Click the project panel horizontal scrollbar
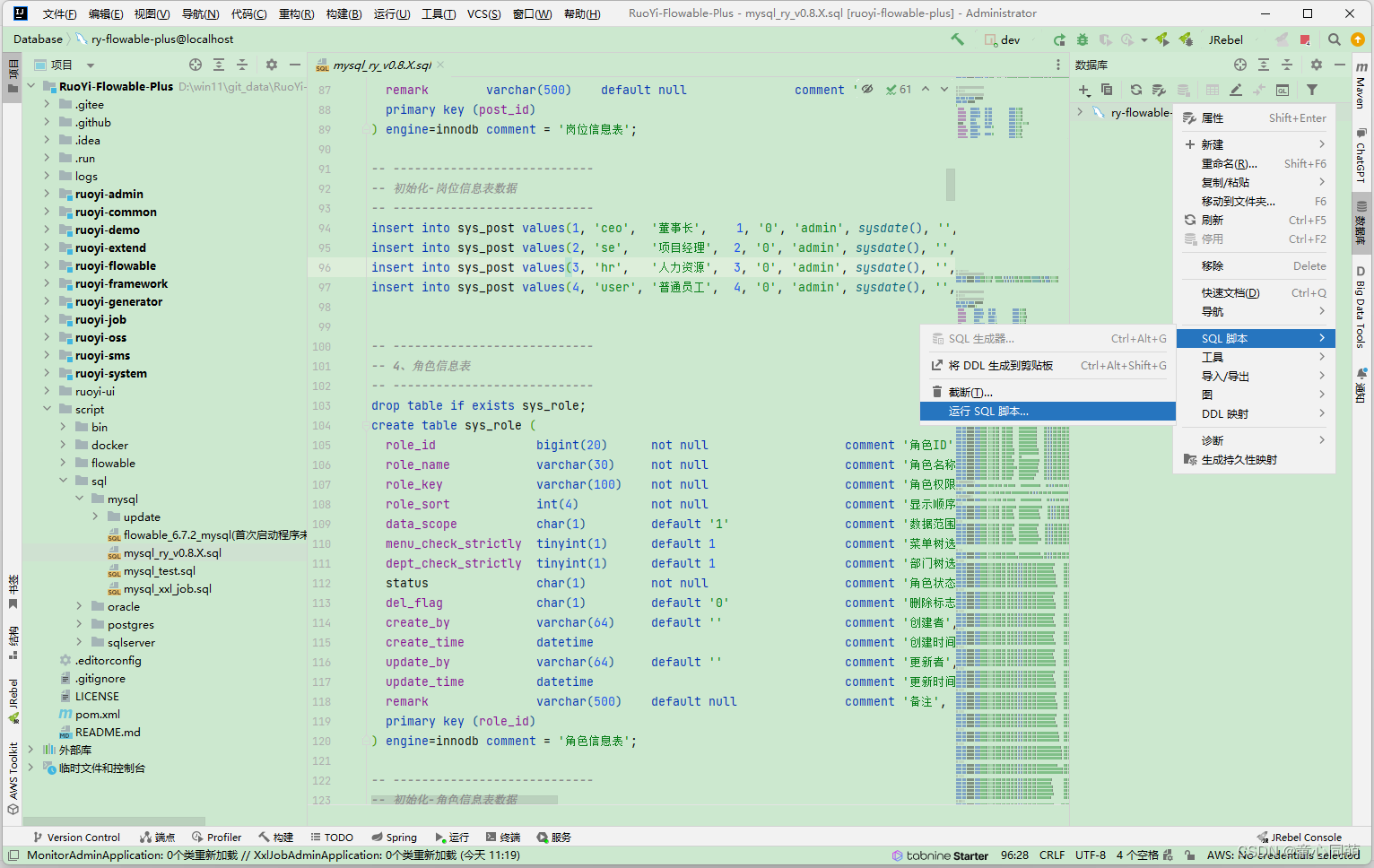The image size is (1374, 868). click(114, 820)
